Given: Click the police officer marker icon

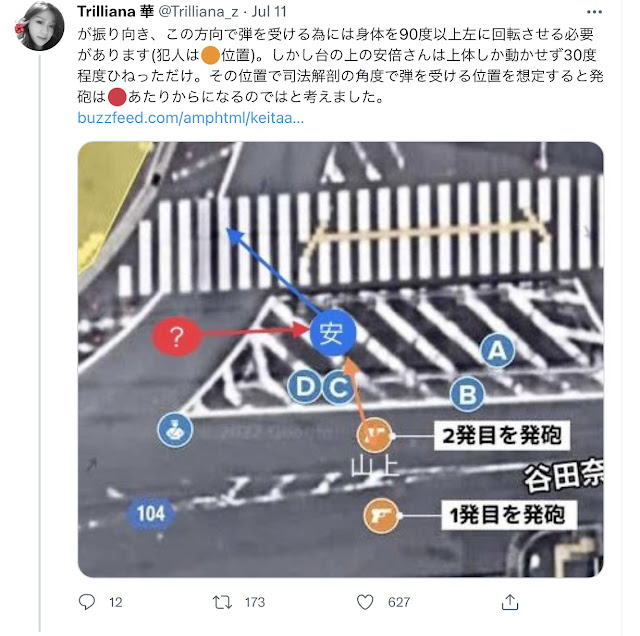Looking at the screenshot, I should 175,430.
